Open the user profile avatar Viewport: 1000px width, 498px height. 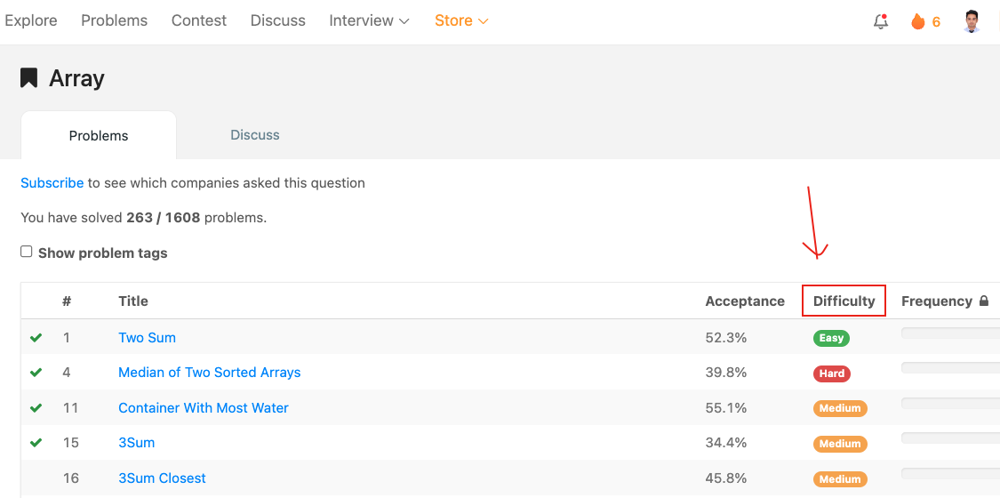972,21
